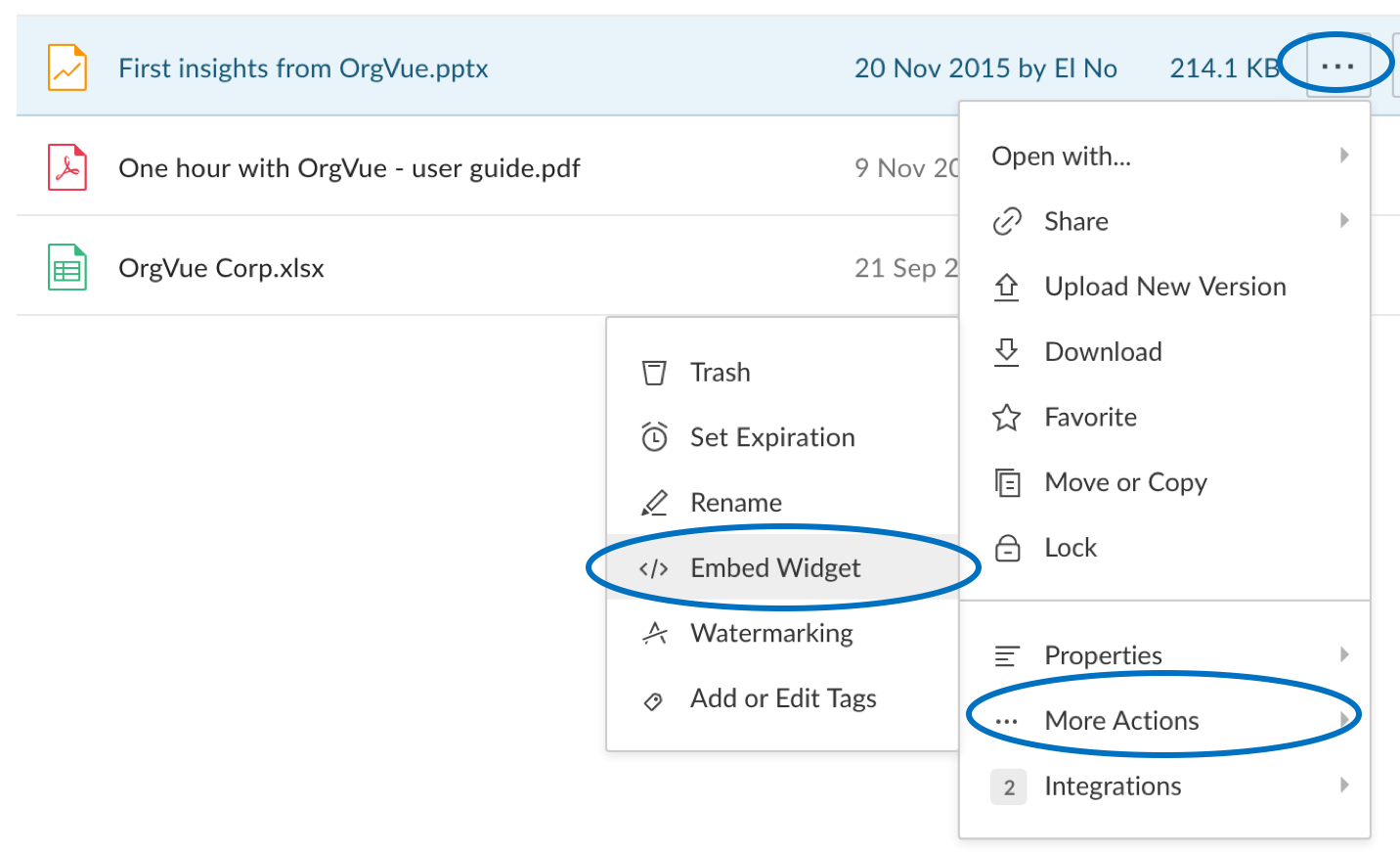The width and height of the screenshot is (1400, 852).
Task: Open OrgVue Corp.xlsx file
Action: click(x=221, y=268)
